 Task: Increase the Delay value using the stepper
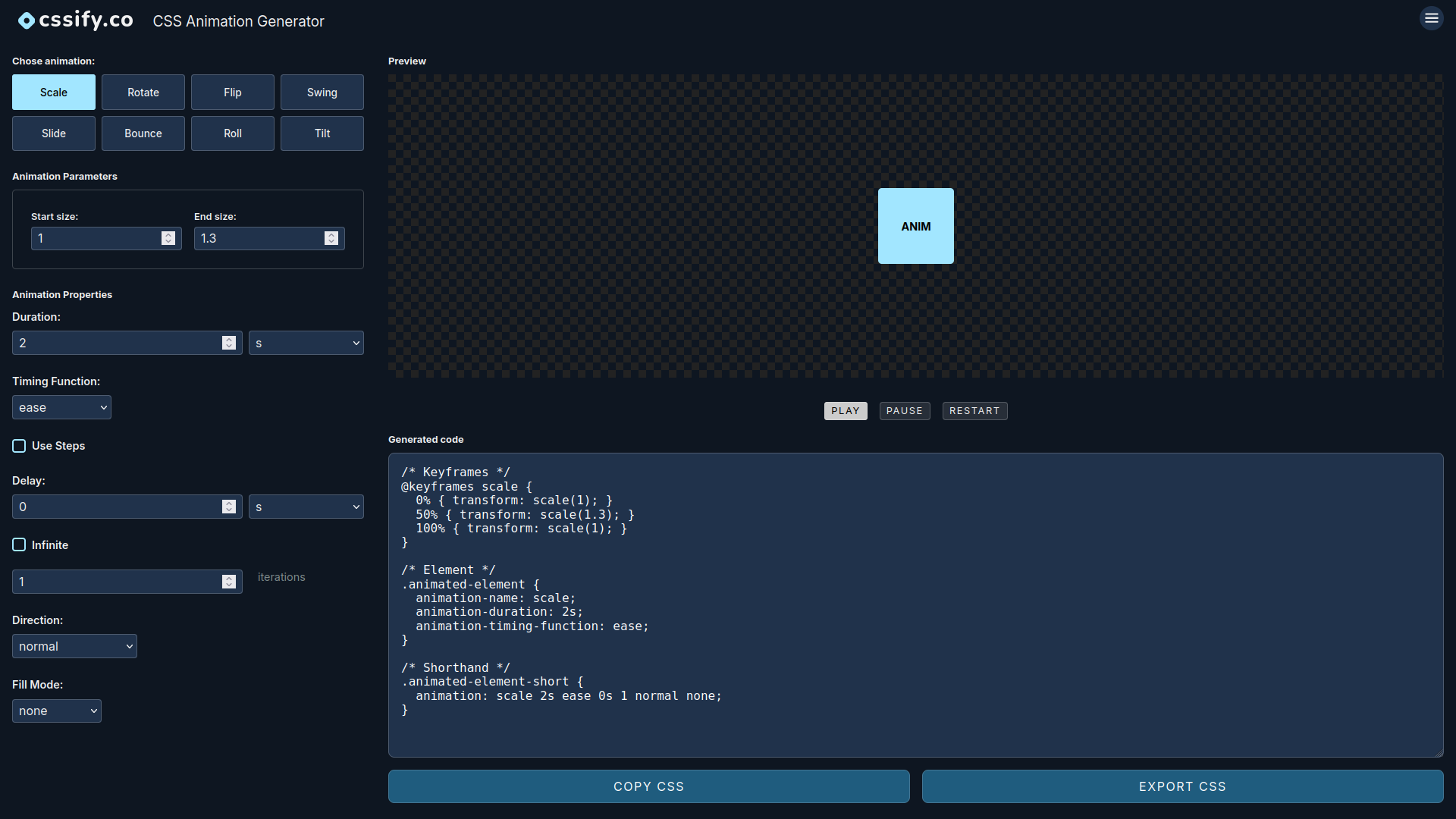[228, 503]
